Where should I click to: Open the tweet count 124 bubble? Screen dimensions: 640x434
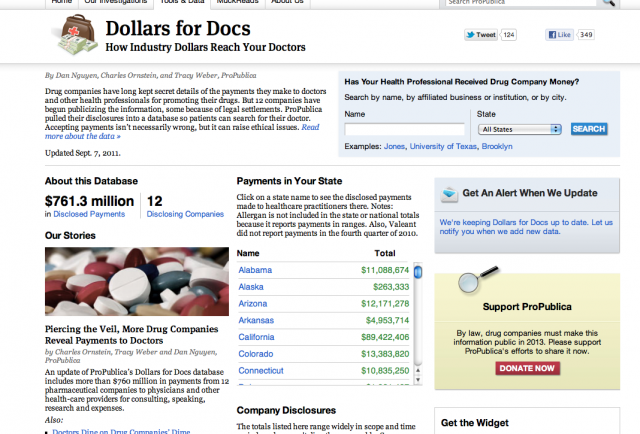tap(509, 35)
